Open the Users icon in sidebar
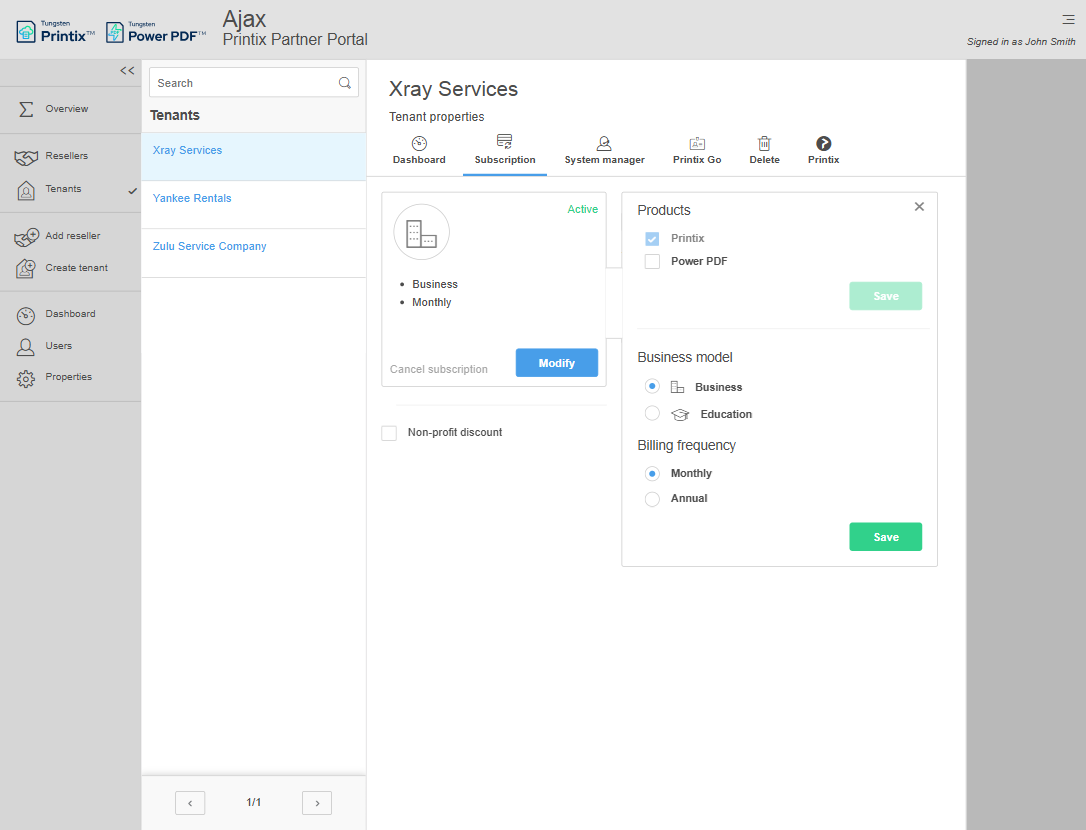The height and width of the screenshot is (830, 1086). pyautogui.click(x=27, y=346)
